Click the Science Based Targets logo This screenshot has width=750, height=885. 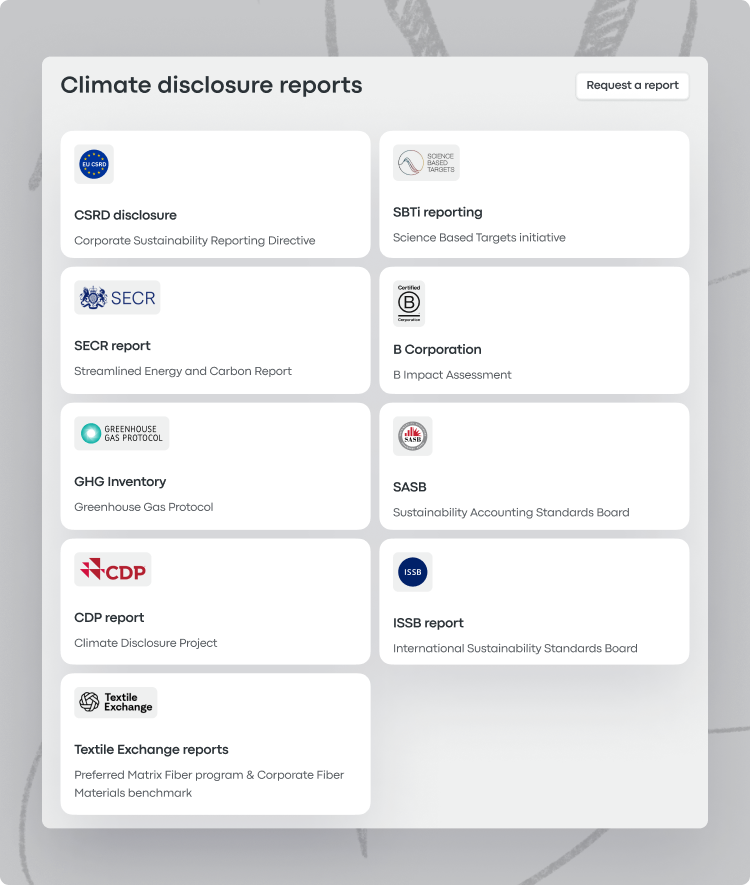(426, 163)
